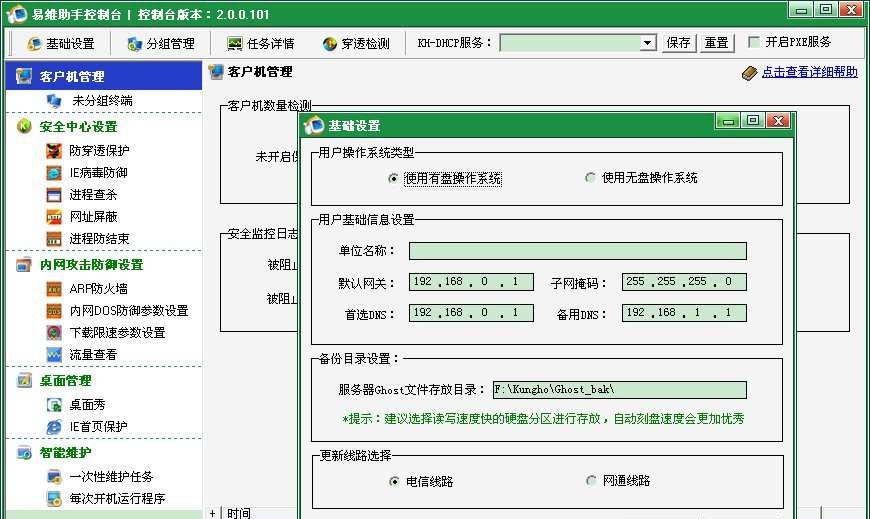Select the 使用有盘操作系统 radio button
This screenshot has height=519, width=870.
[x=393, y=178]
